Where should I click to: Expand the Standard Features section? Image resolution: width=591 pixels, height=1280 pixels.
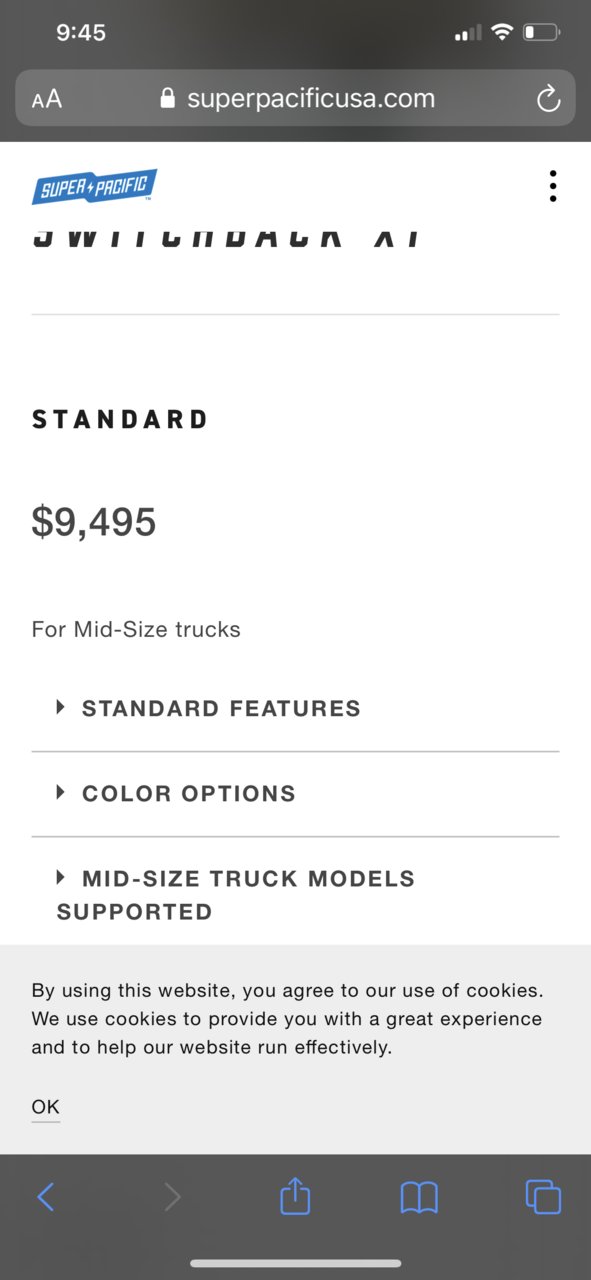(295, 709)
